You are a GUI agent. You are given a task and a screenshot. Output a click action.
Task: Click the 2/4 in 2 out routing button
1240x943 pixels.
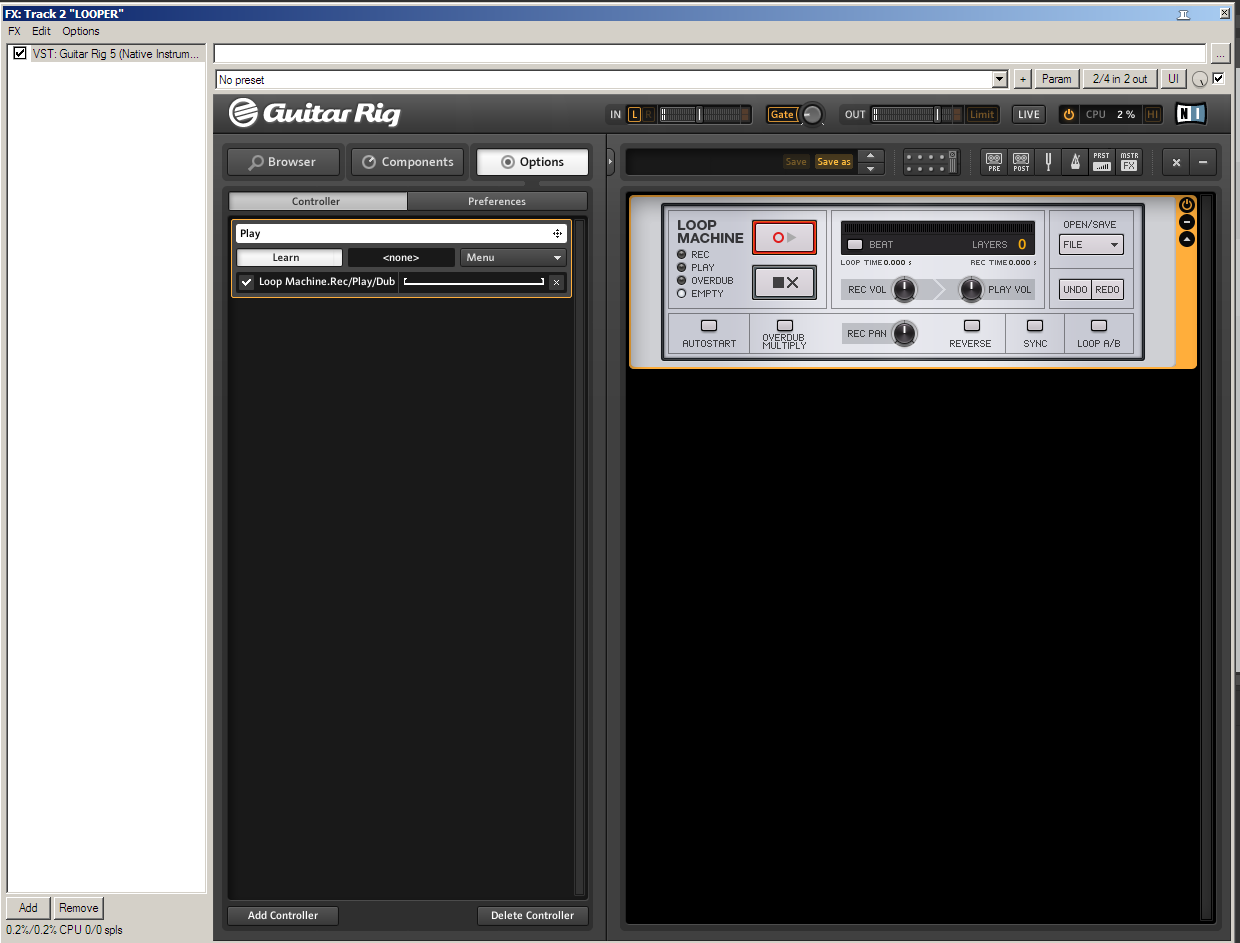click(1120, 79)
